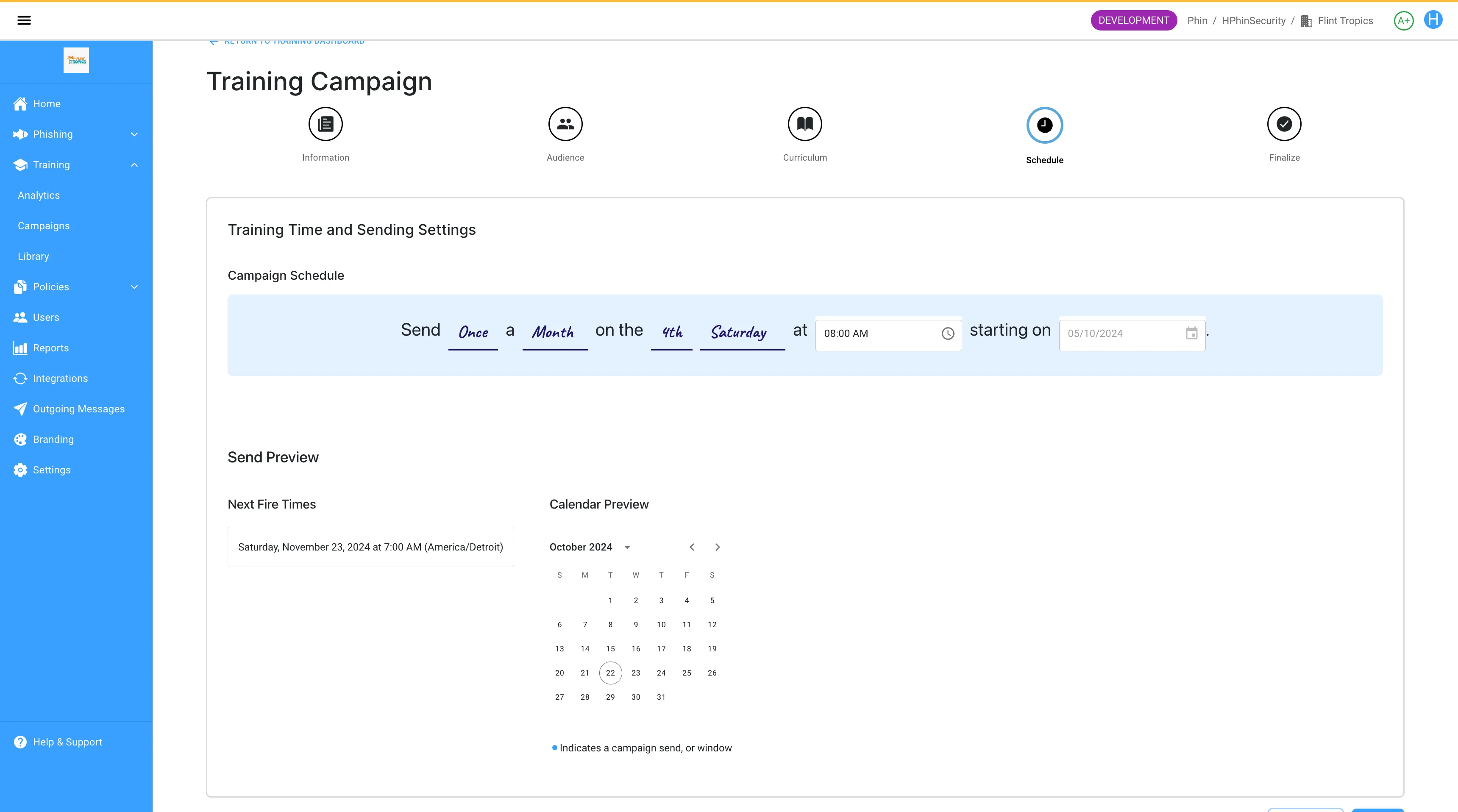Viewport: 1458px width, 812px height.
Task: Open the calendar icon in start date
Action: [x=1191, y=334]
